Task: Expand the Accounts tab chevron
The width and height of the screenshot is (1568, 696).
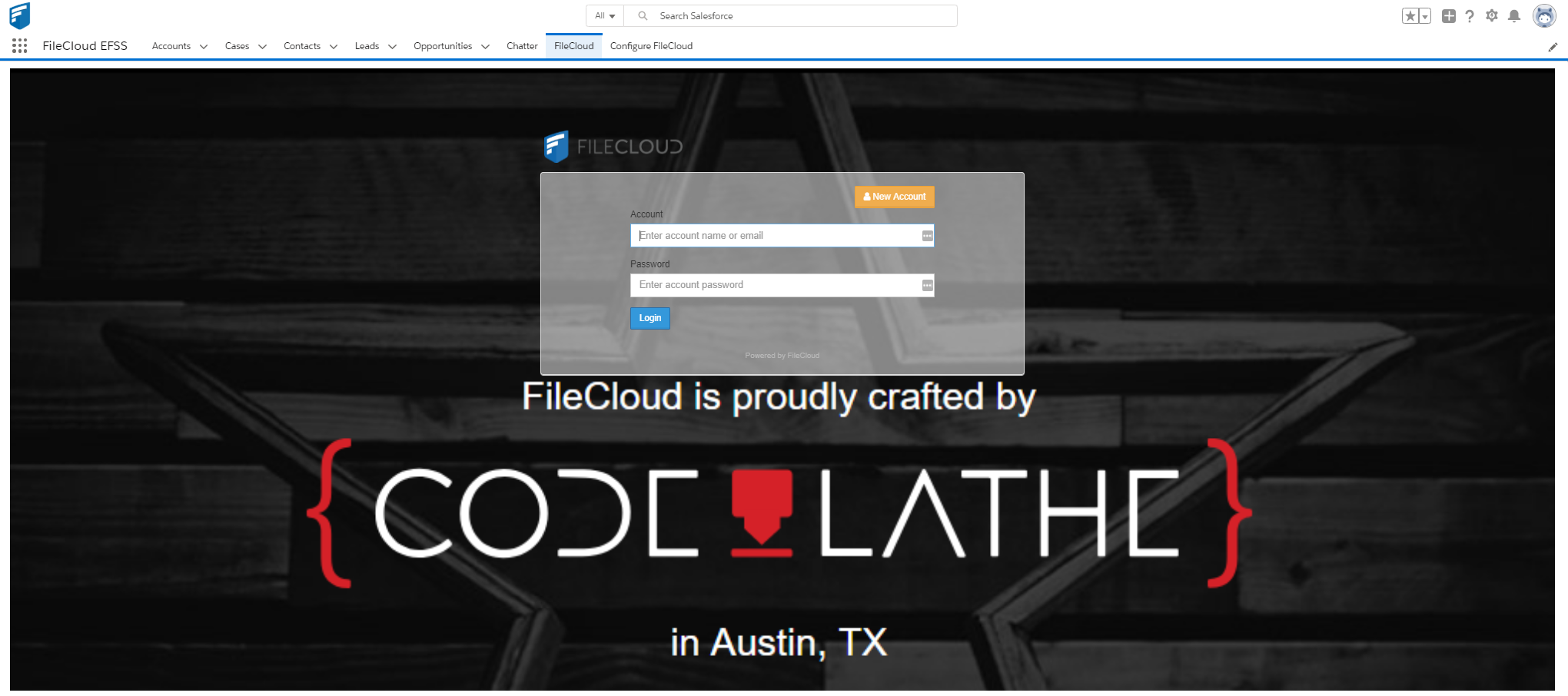Action: [204, 47]
